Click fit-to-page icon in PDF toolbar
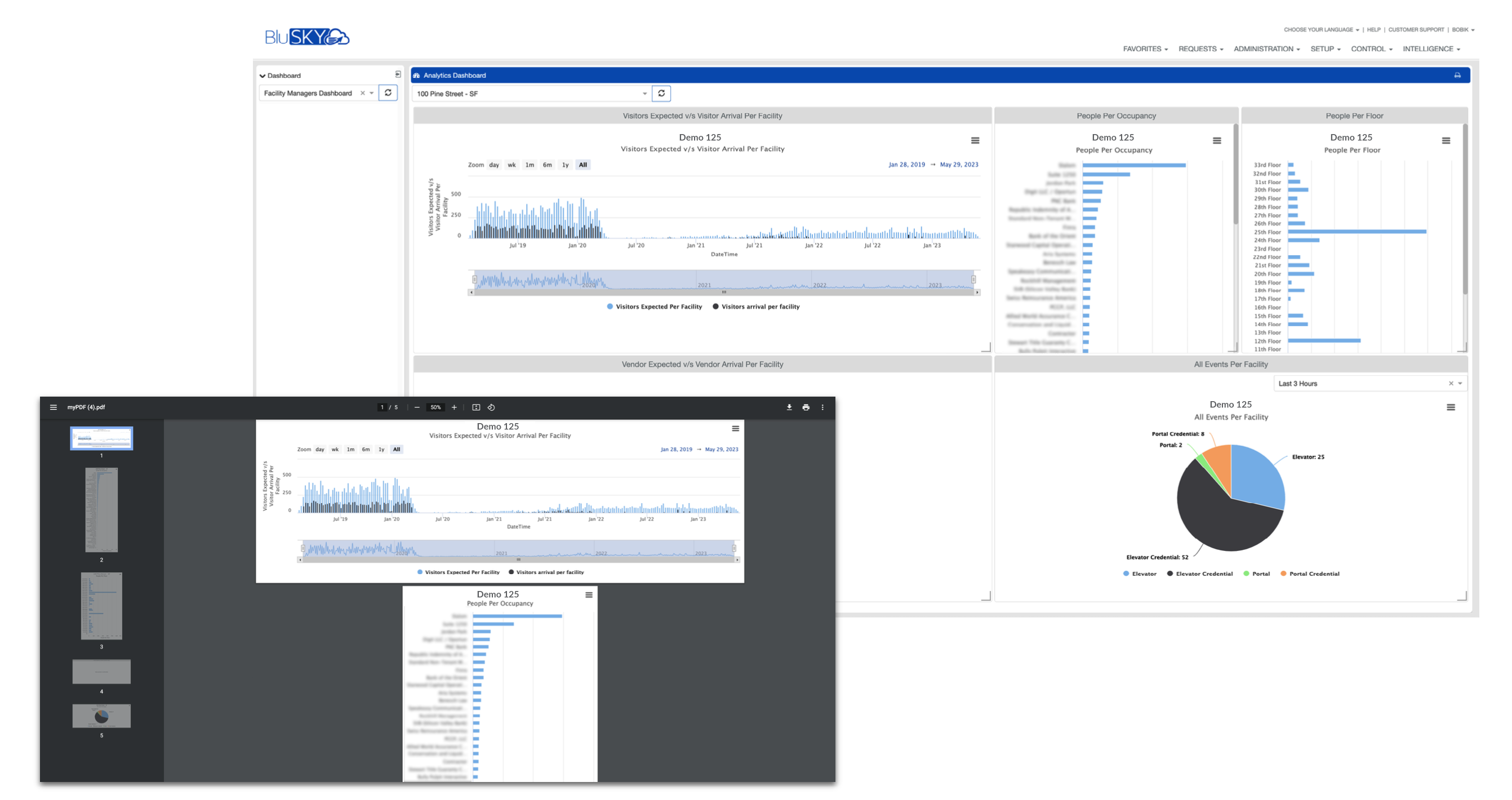Viewport: 1512px width, 800px height. pyautogui.click(x=476, y=407)
